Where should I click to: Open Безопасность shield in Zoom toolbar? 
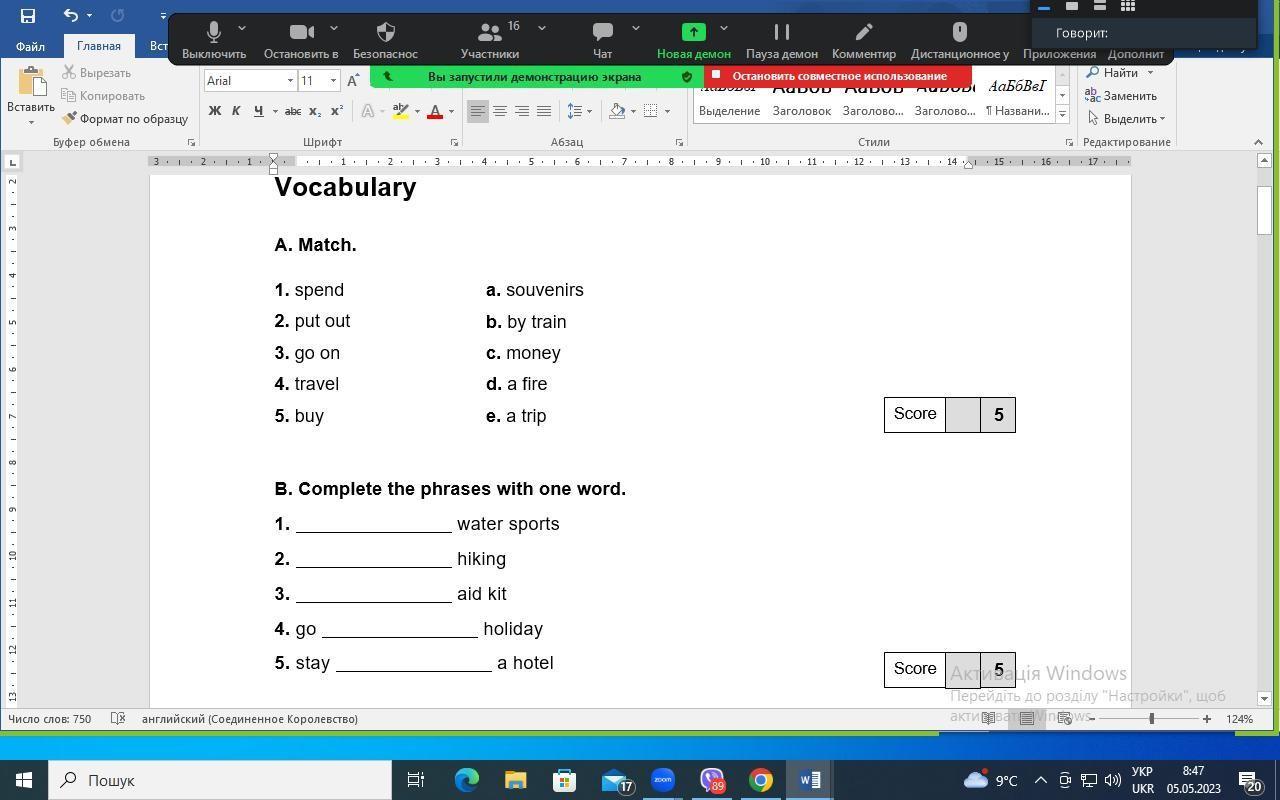(385, 40)
